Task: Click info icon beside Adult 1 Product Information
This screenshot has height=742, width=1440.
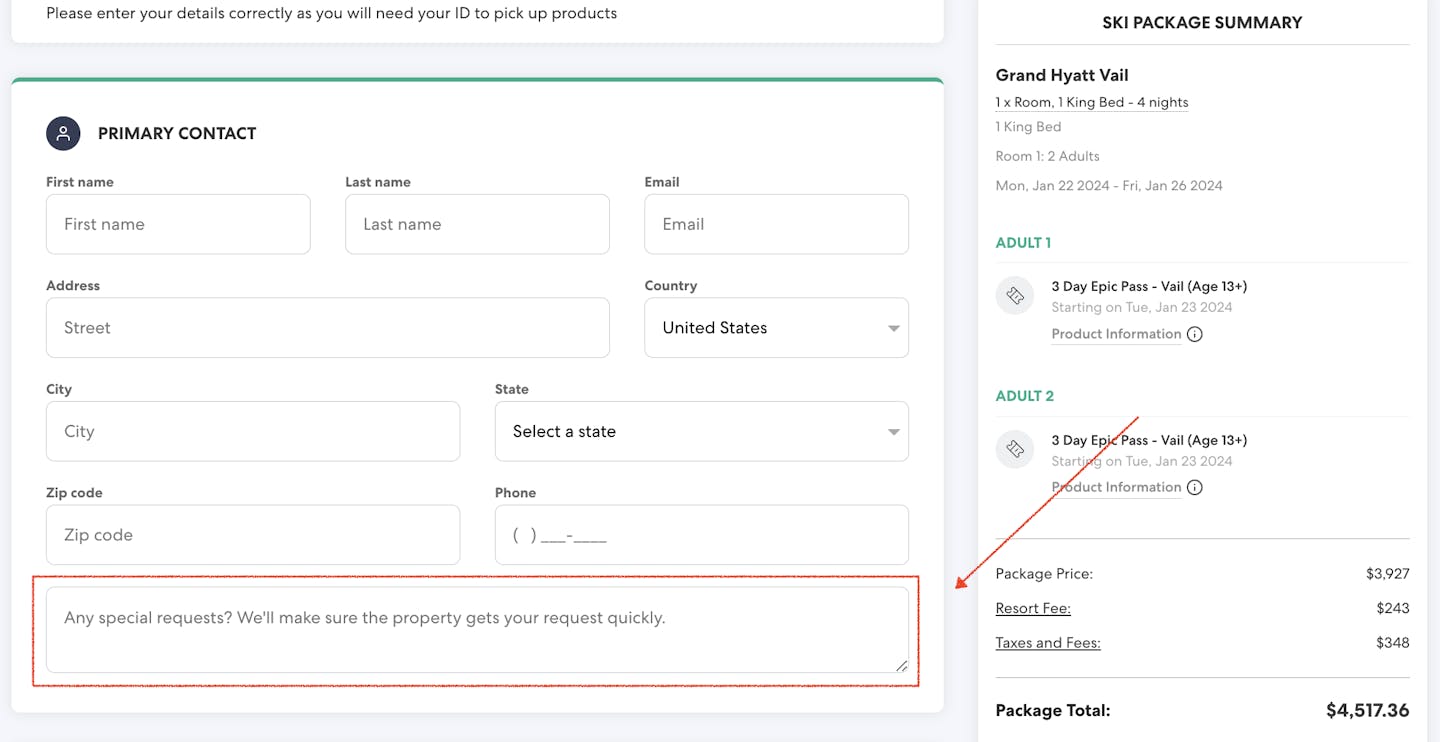Action: (x=1194, y=334)
